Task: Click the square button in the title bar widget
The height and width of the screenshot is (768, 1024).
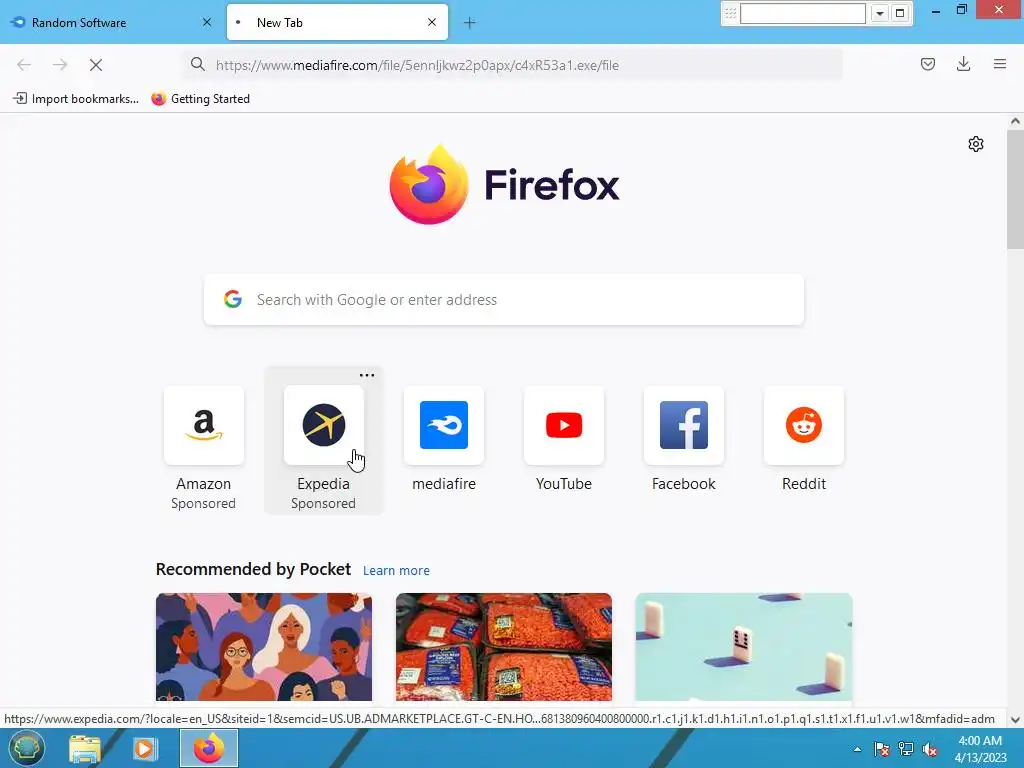Action: tap(900, 13)
